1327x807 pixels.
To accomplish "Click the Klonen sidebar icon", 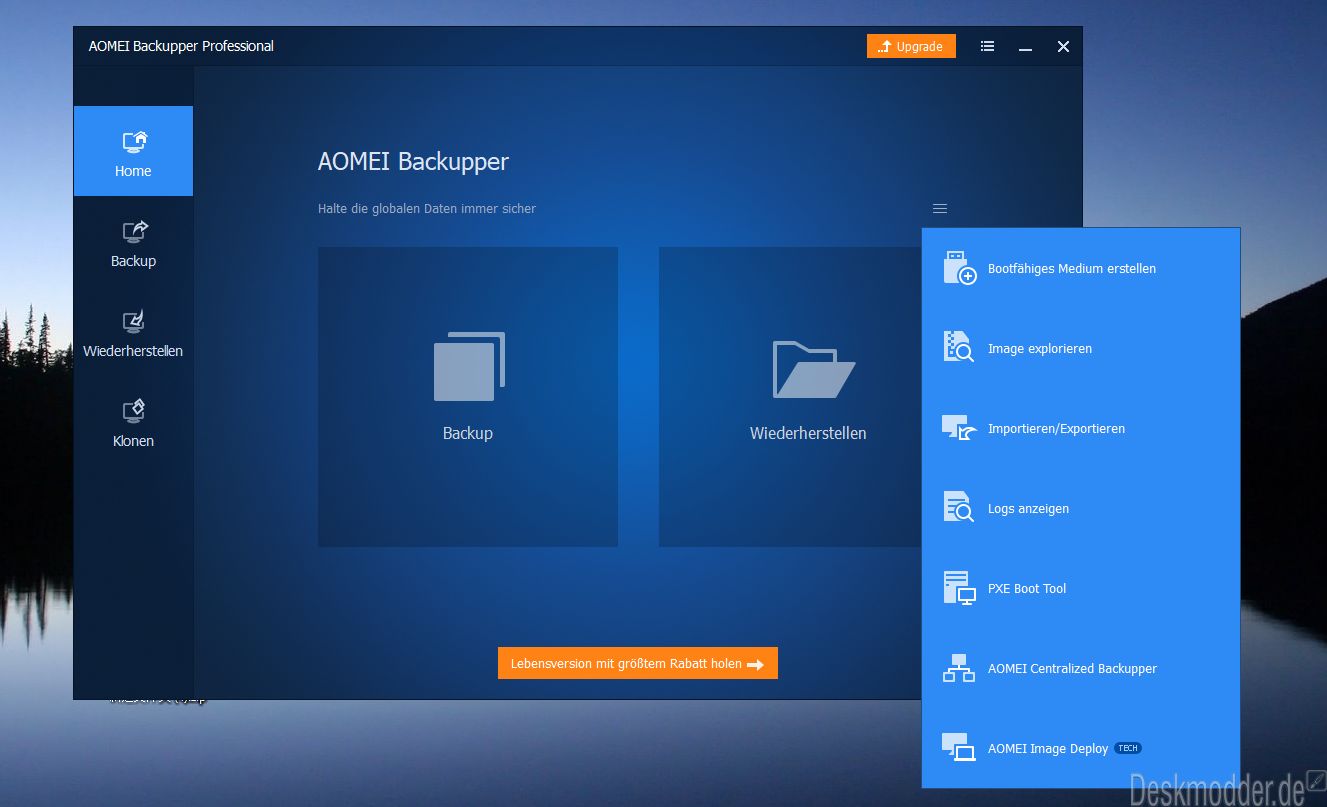I will 134,411.
